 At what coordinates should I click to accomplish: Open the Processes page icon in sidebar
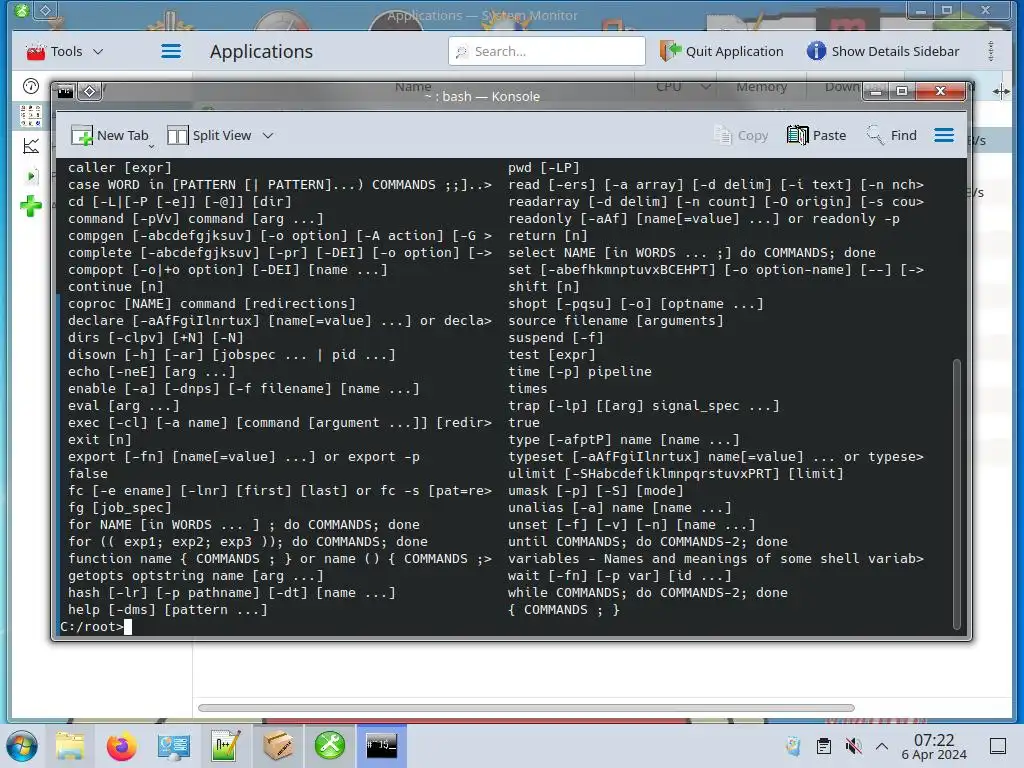[31, 176]
